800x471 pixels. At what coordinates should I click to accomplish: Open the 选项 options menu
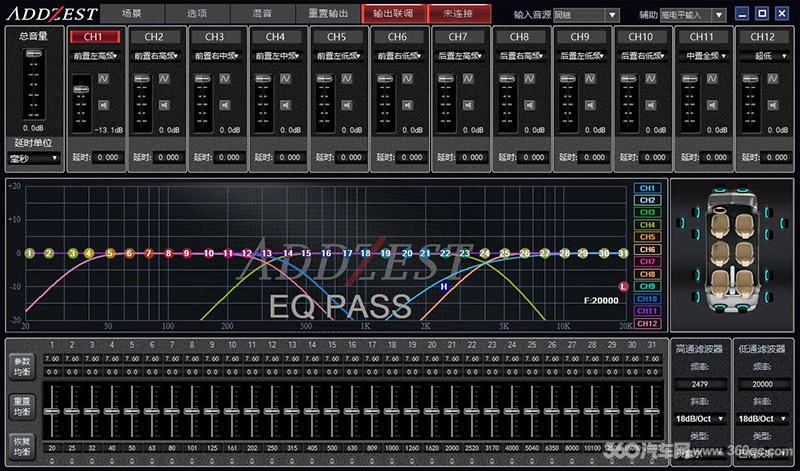tap(197, 14)
